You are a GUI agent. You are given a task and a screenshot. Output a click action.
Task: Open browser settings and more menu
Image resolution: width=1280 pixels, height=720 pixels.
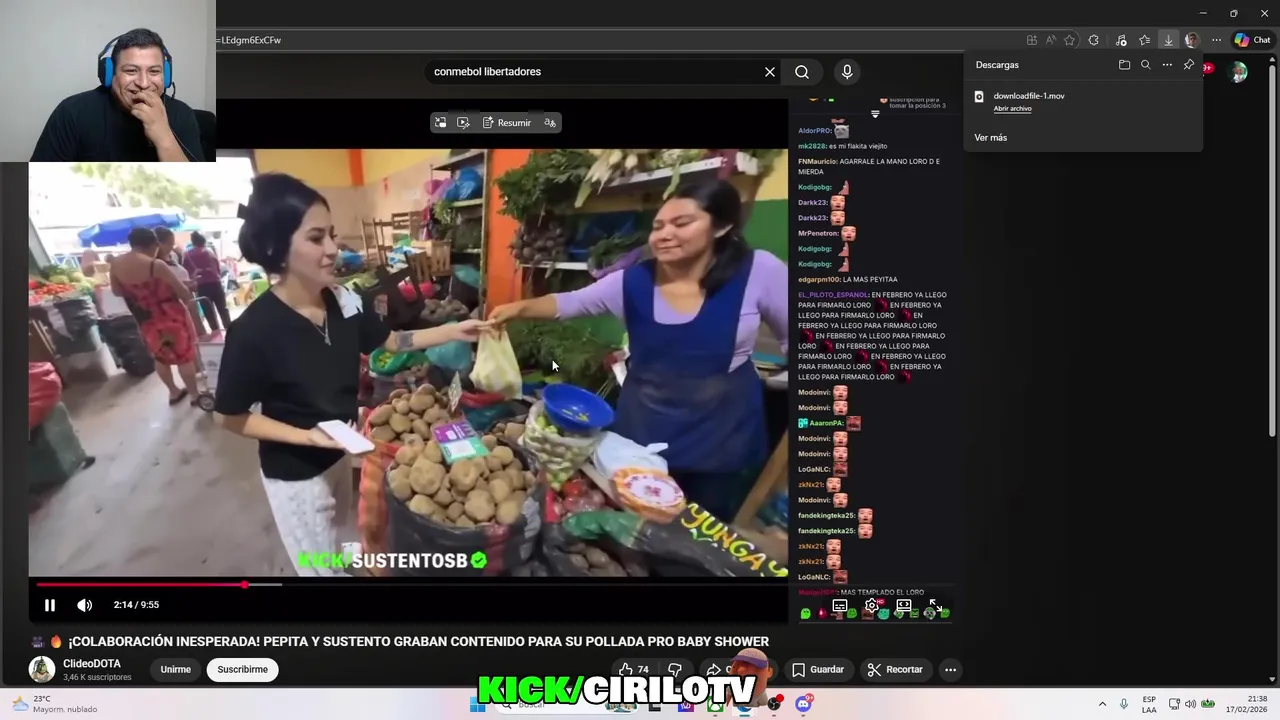coord(1216,40)
